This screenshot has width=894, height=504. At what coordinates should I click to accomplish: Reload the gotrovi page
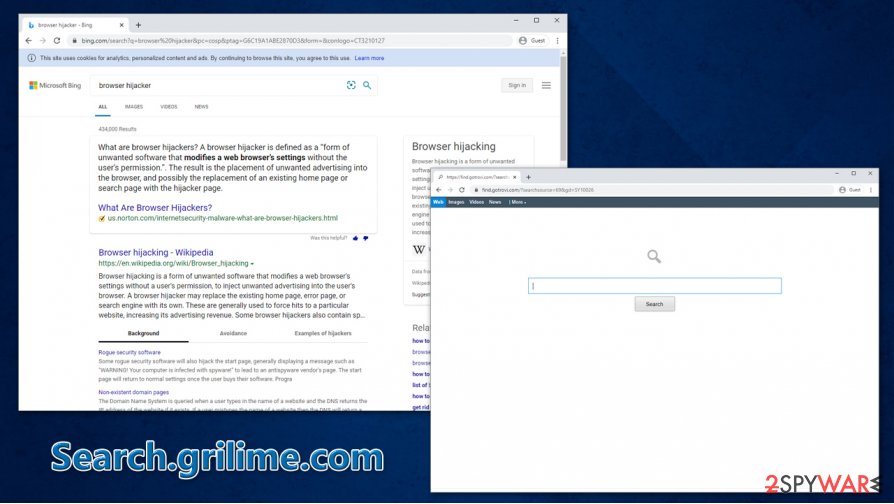462,190
